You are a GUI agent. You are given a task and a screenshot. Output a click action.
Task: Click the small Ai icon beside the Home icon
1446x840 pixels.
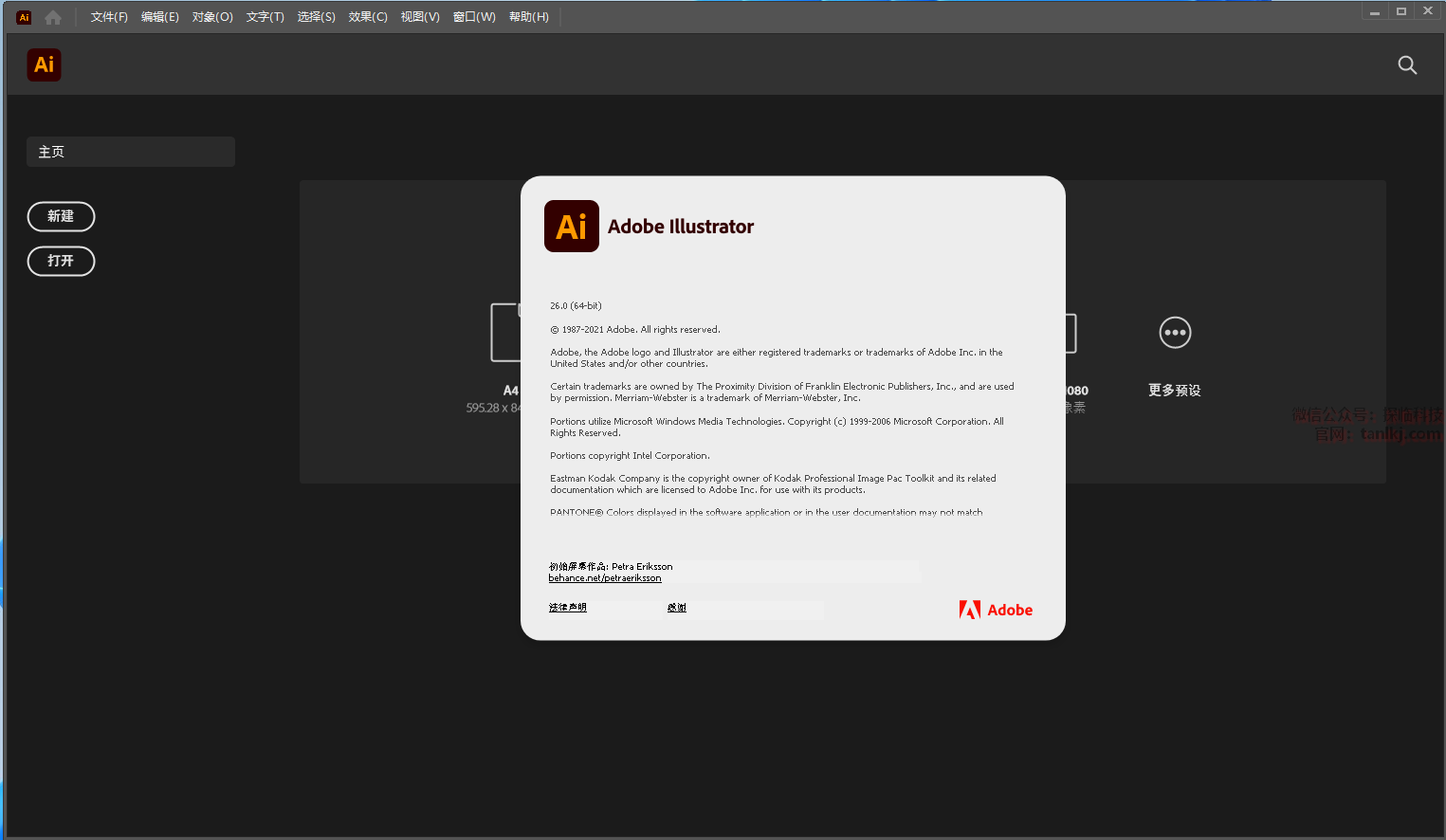(x=25, y=17)
